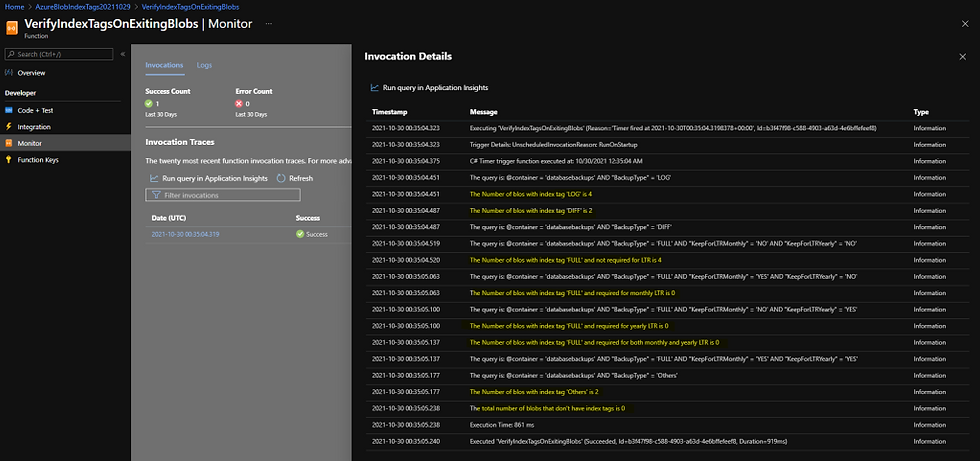Select message 'FULL' not required for LTR is 4
The height and width of the screenshot is (461, 980).
566,259
